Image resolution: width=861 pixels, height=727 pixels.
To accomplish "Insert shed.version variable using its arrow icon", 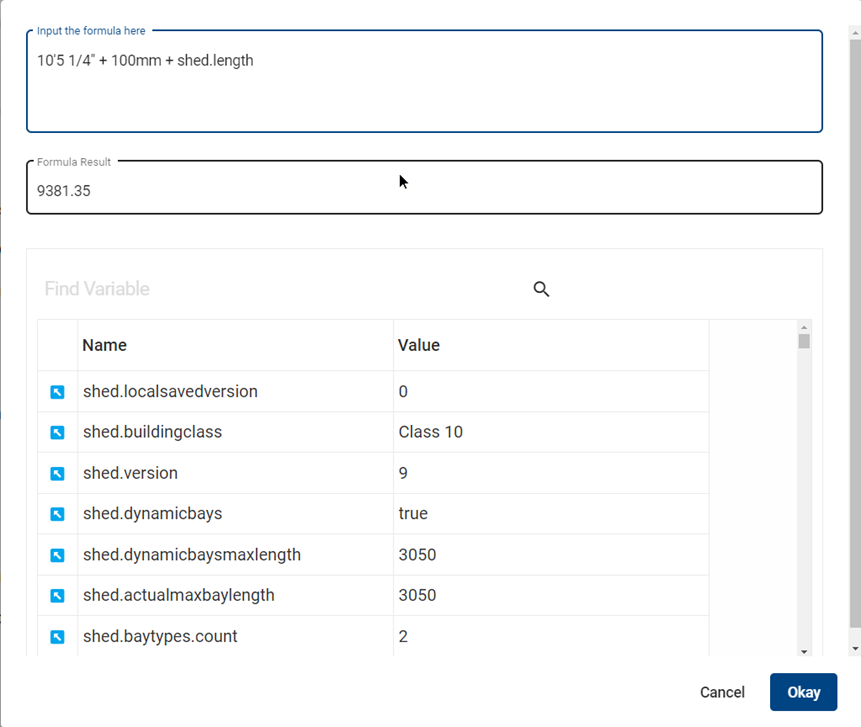I will point(57,473).
